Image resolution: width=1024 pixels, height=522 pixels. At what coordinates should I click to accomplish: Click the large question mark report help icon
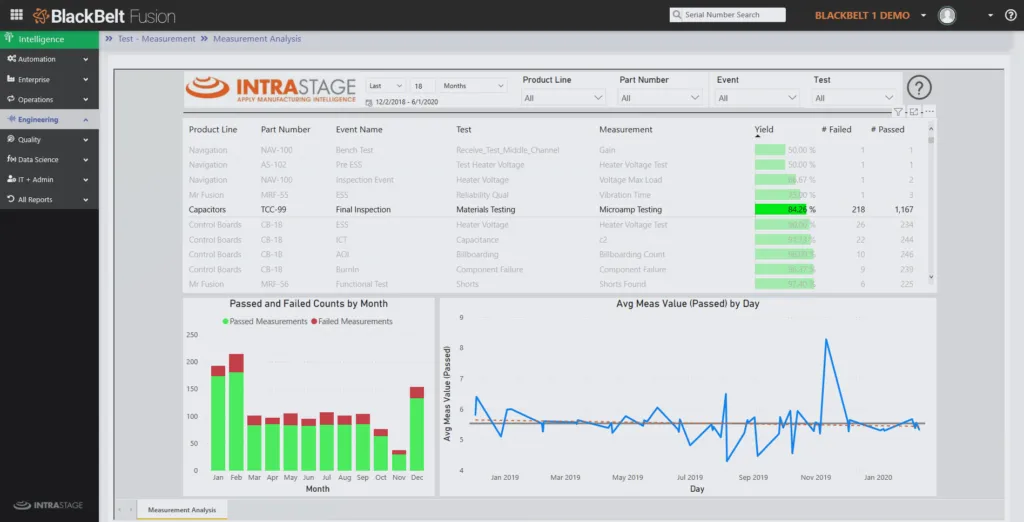[918, 88]
